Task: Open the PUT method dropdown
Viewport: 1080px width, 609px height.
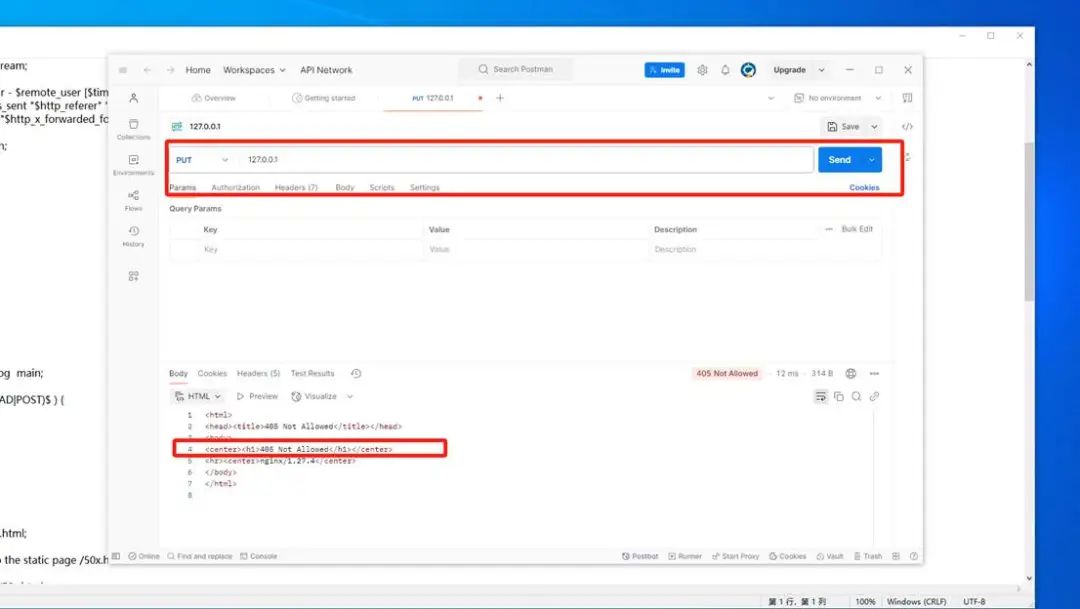Action: [201, 160]
